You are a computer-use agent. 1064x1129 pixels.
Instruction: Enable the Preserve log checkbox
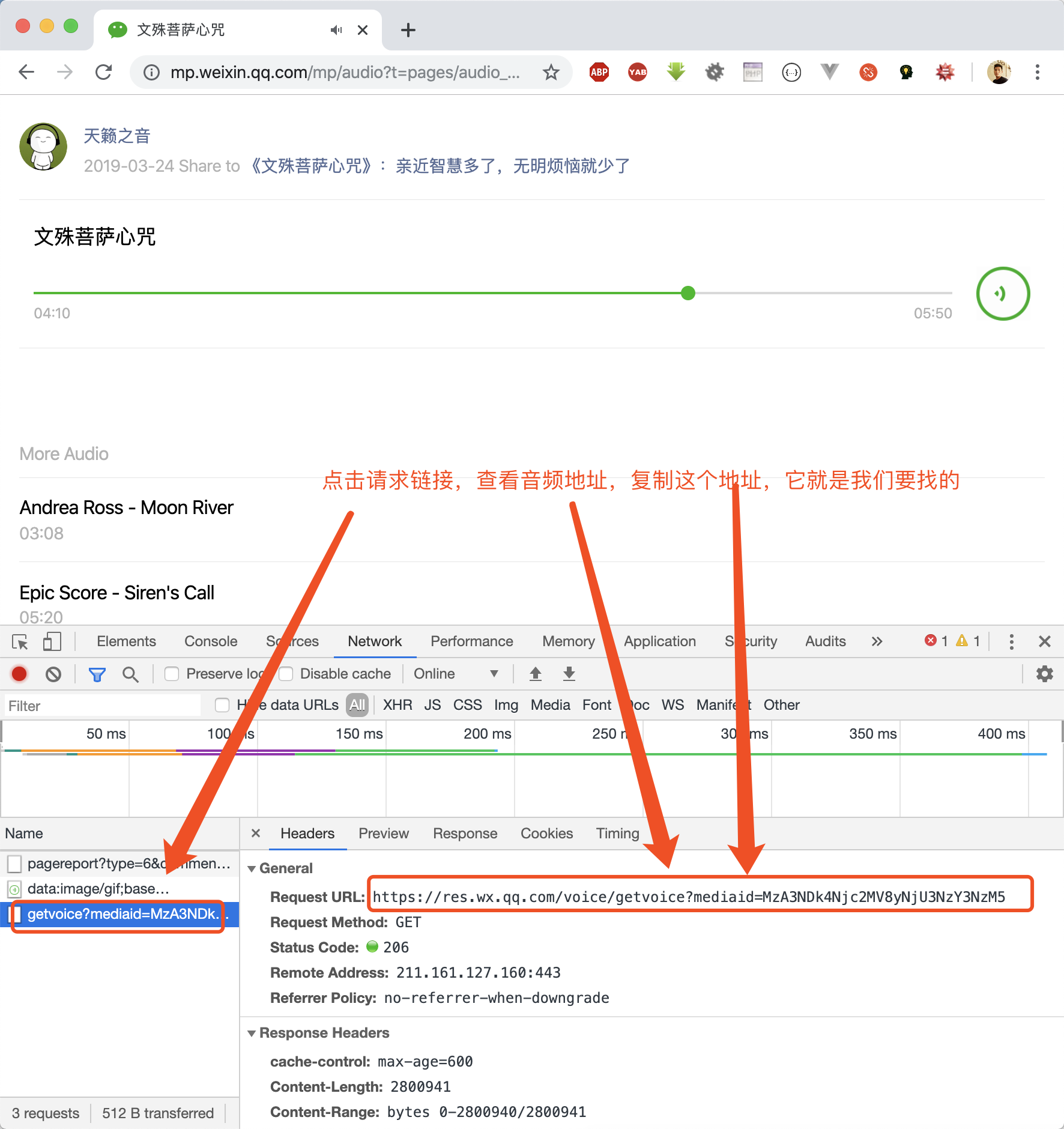(x=172, y=674)
